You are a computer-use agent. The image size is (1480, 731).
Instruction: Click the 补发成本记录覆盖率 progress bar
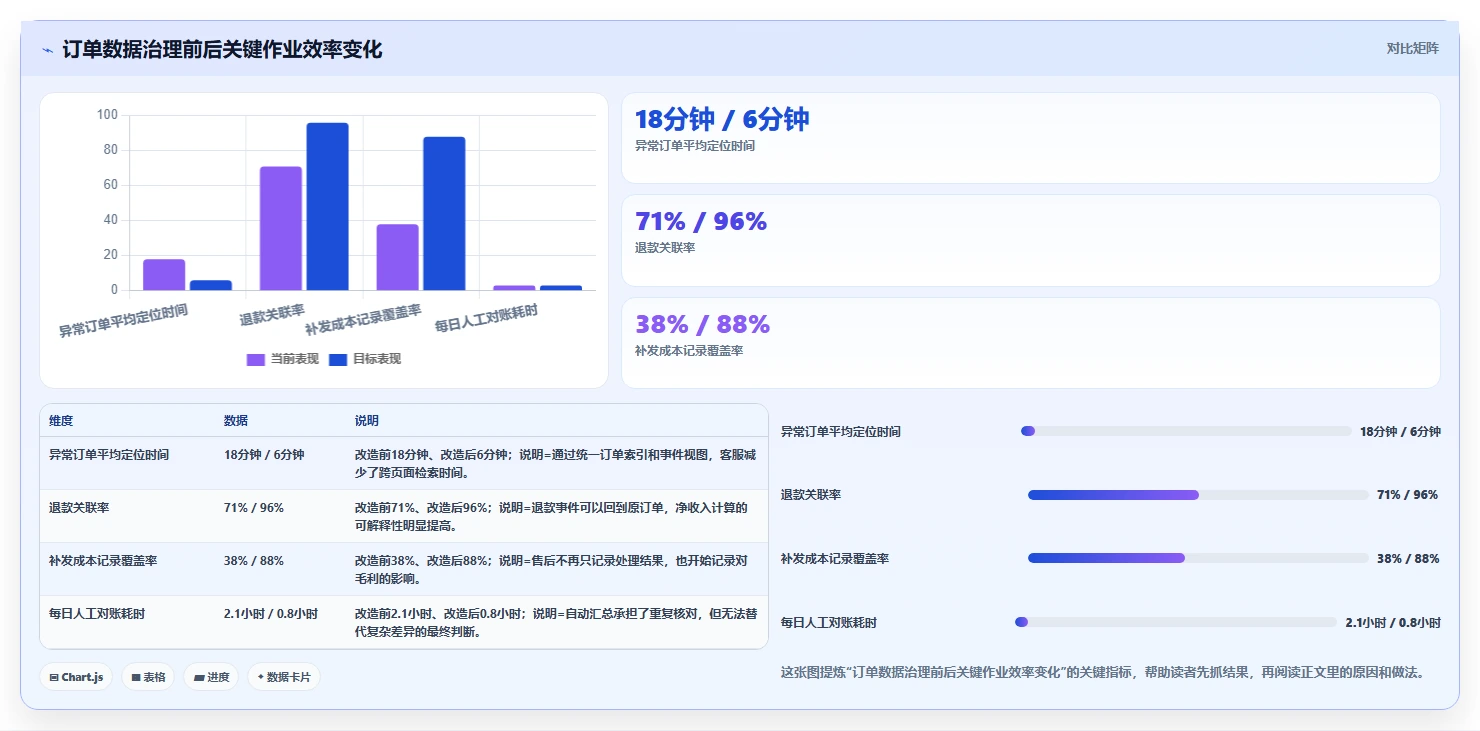click(x=1198, y=558)
